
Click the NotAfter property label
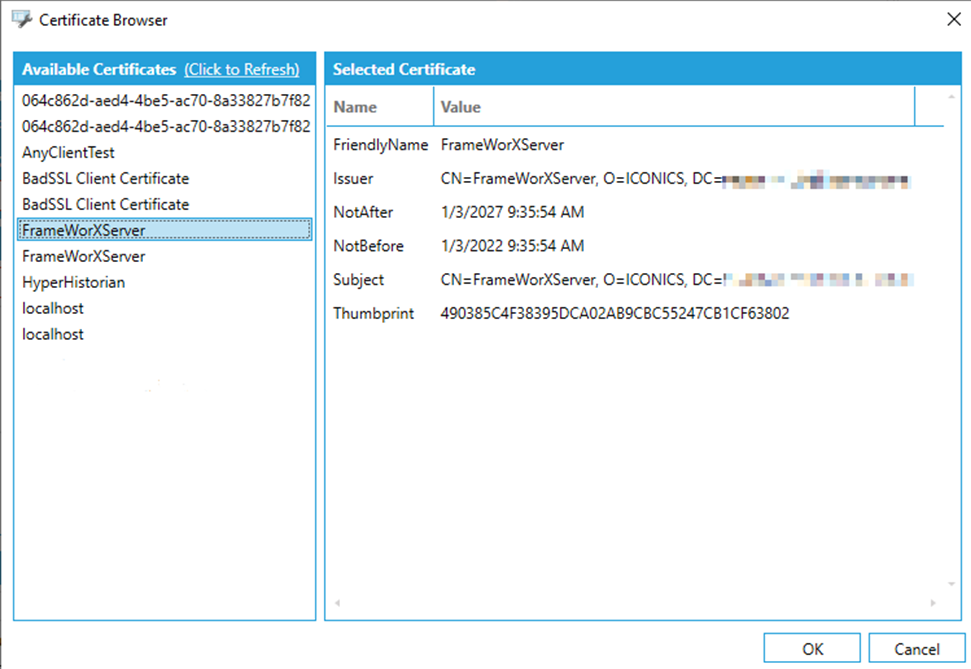point(363,212)
